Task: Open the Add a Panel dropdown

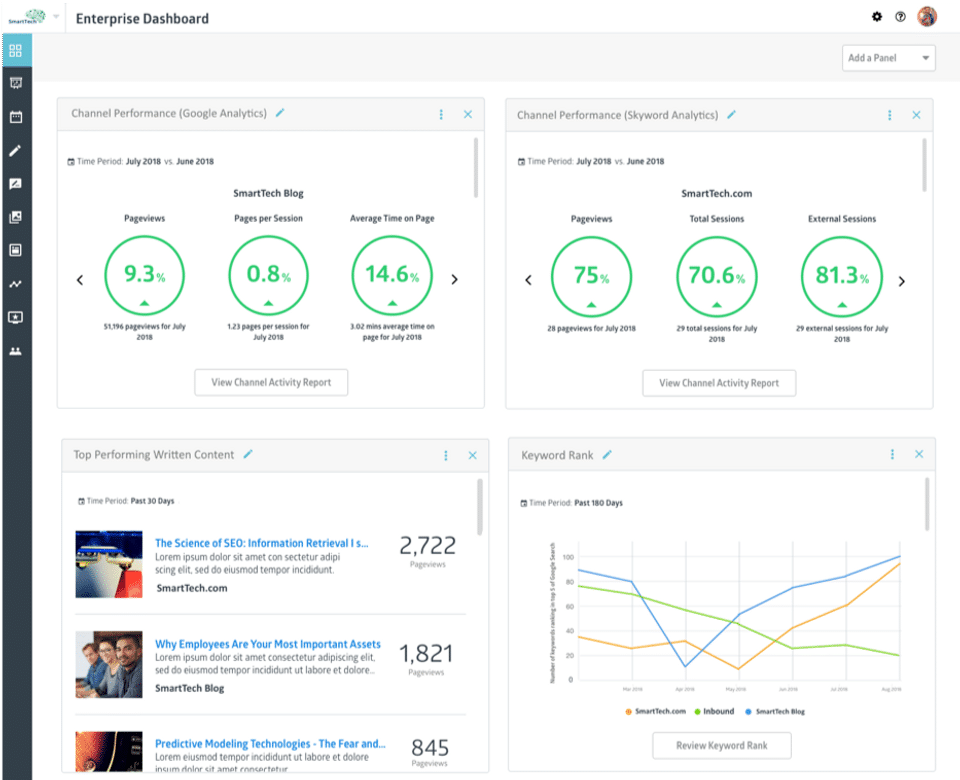Action: pyautogui.click(x=888, y=58)
